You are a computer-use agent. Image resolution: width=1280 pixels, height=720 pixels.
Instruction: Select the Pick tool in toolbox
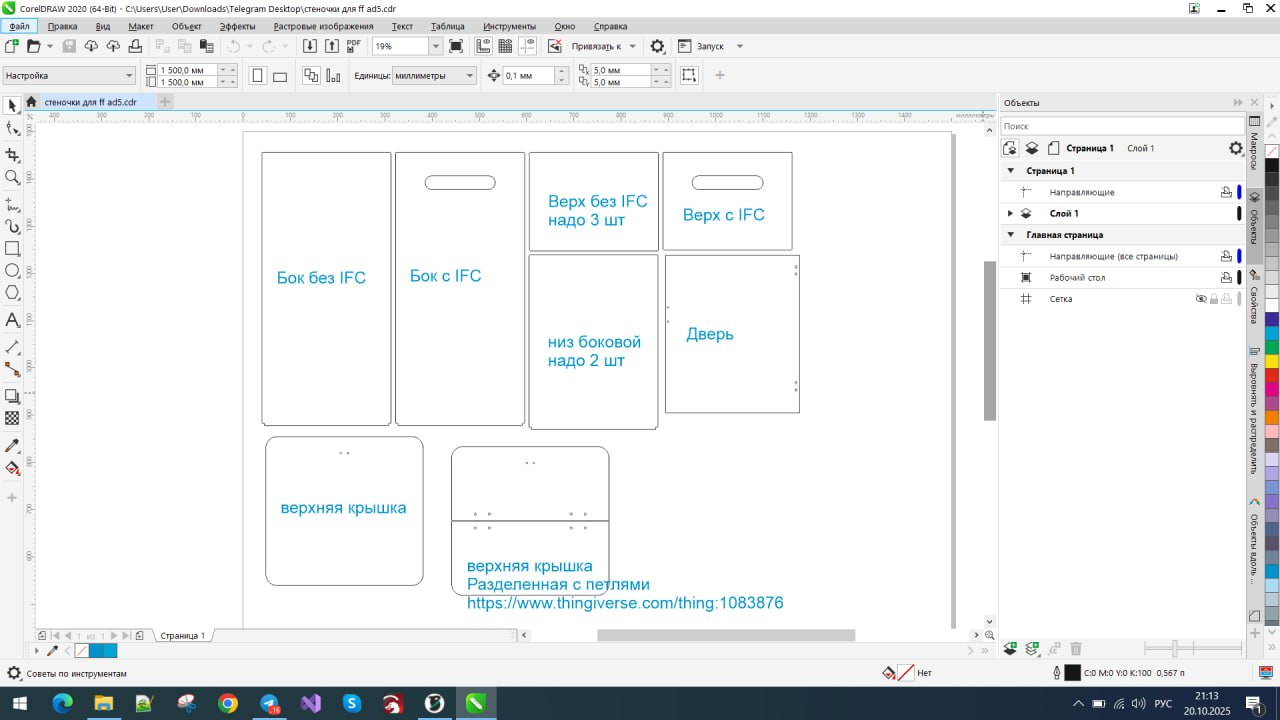tap(13, 106)
